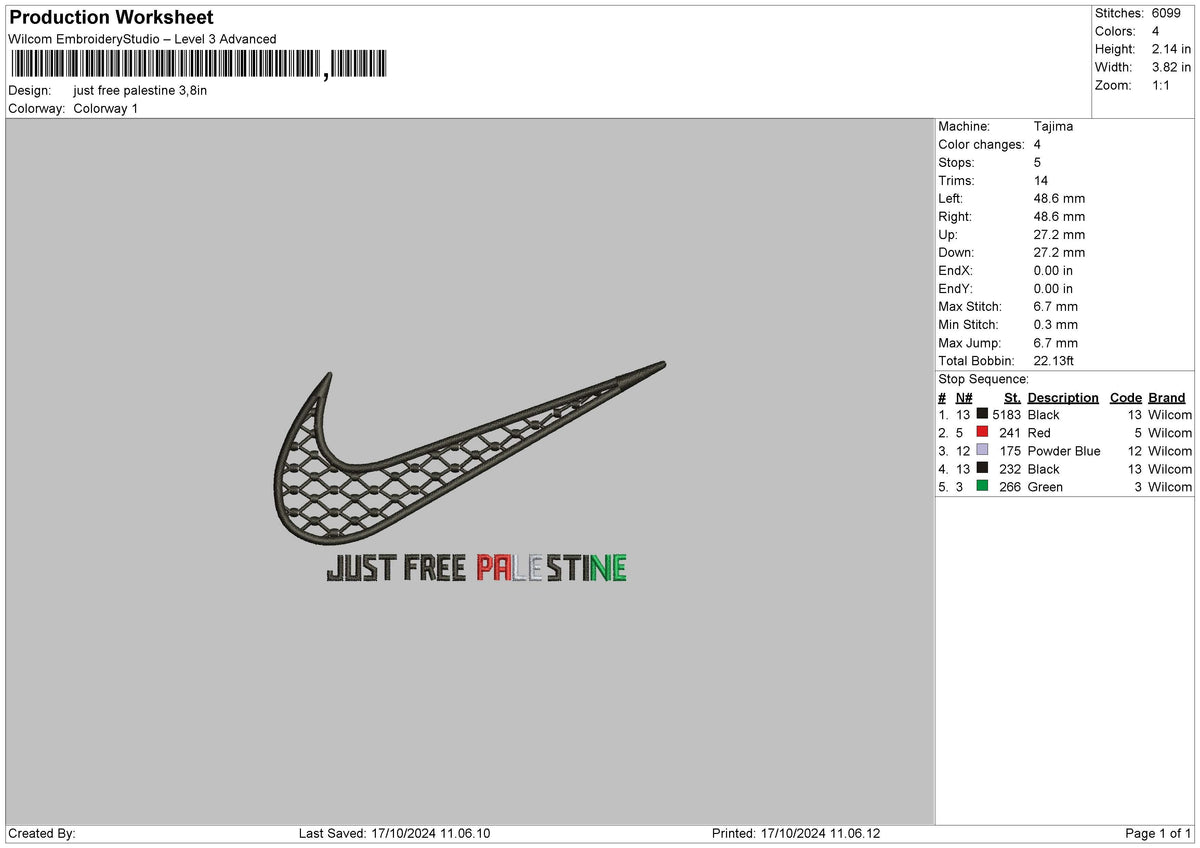Click the embroidered swoosh design preview

468,453
